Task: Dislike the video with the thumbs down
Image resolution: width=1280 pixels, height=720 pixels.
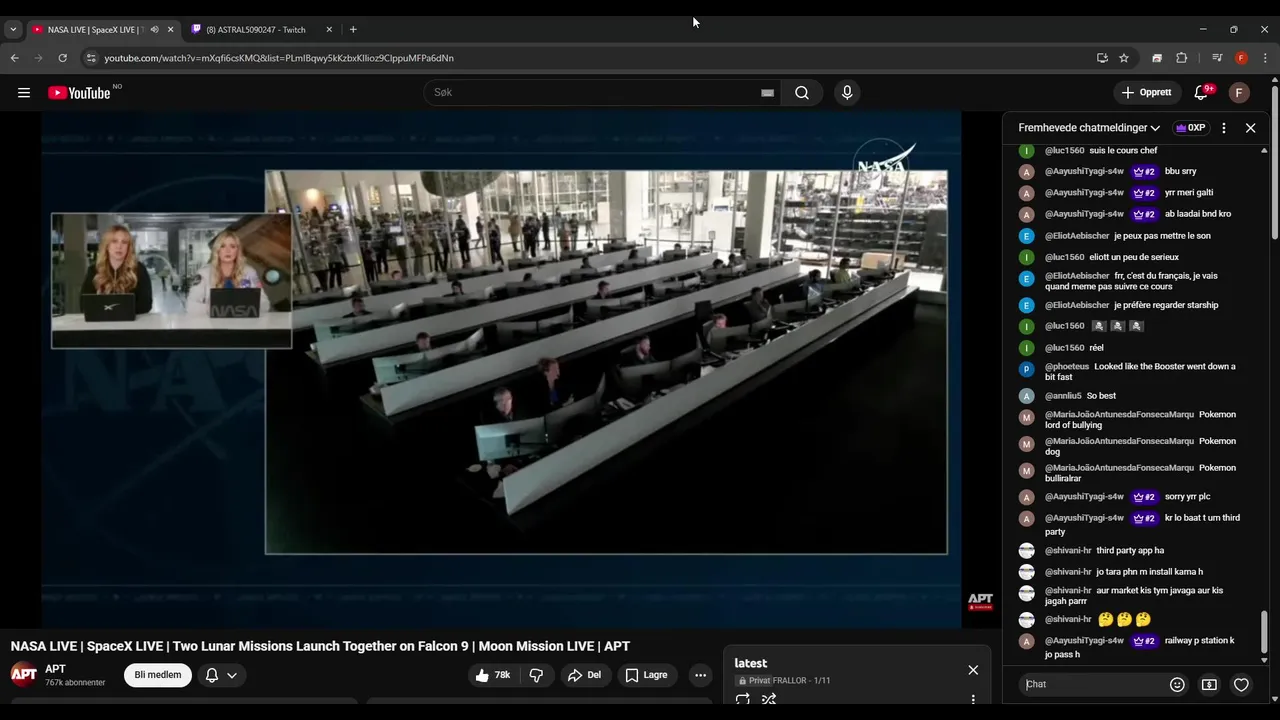Action: pyautogui.click(x=536, y=675)
